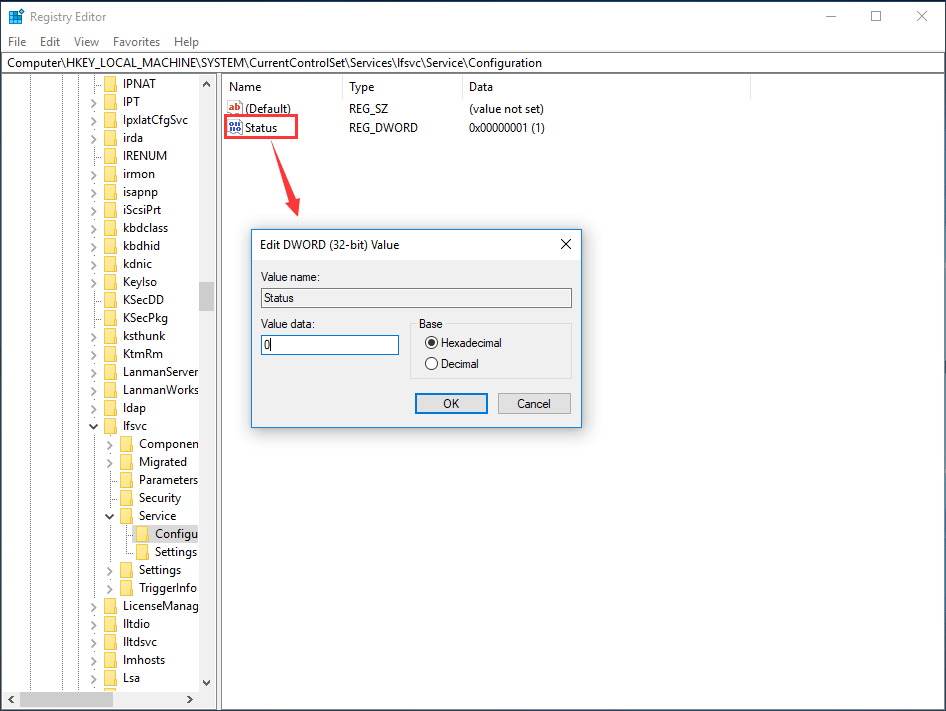Click the TriggerInfo folder icon
The height and width of the screenshot is (711, 946).
coord(126,588)
